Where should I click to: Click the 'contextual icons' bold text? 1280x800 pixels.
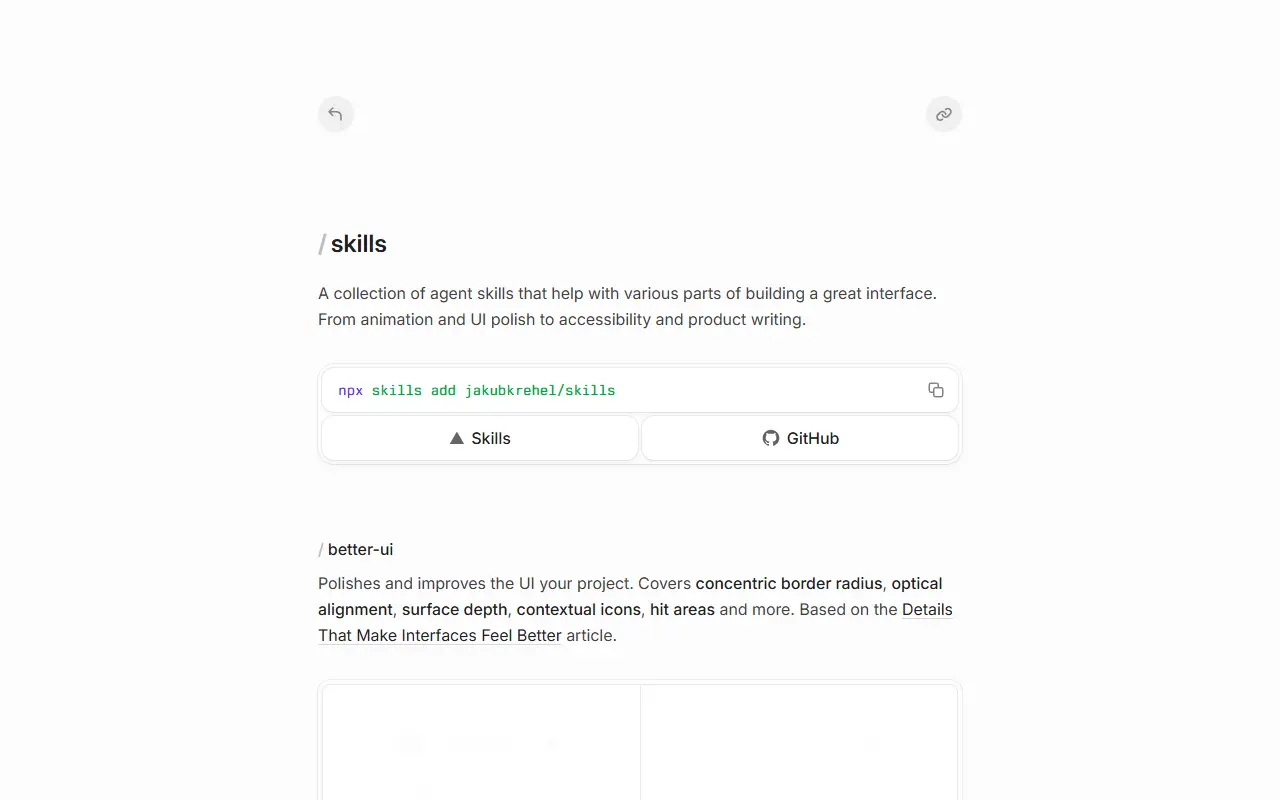coord(578,609)
